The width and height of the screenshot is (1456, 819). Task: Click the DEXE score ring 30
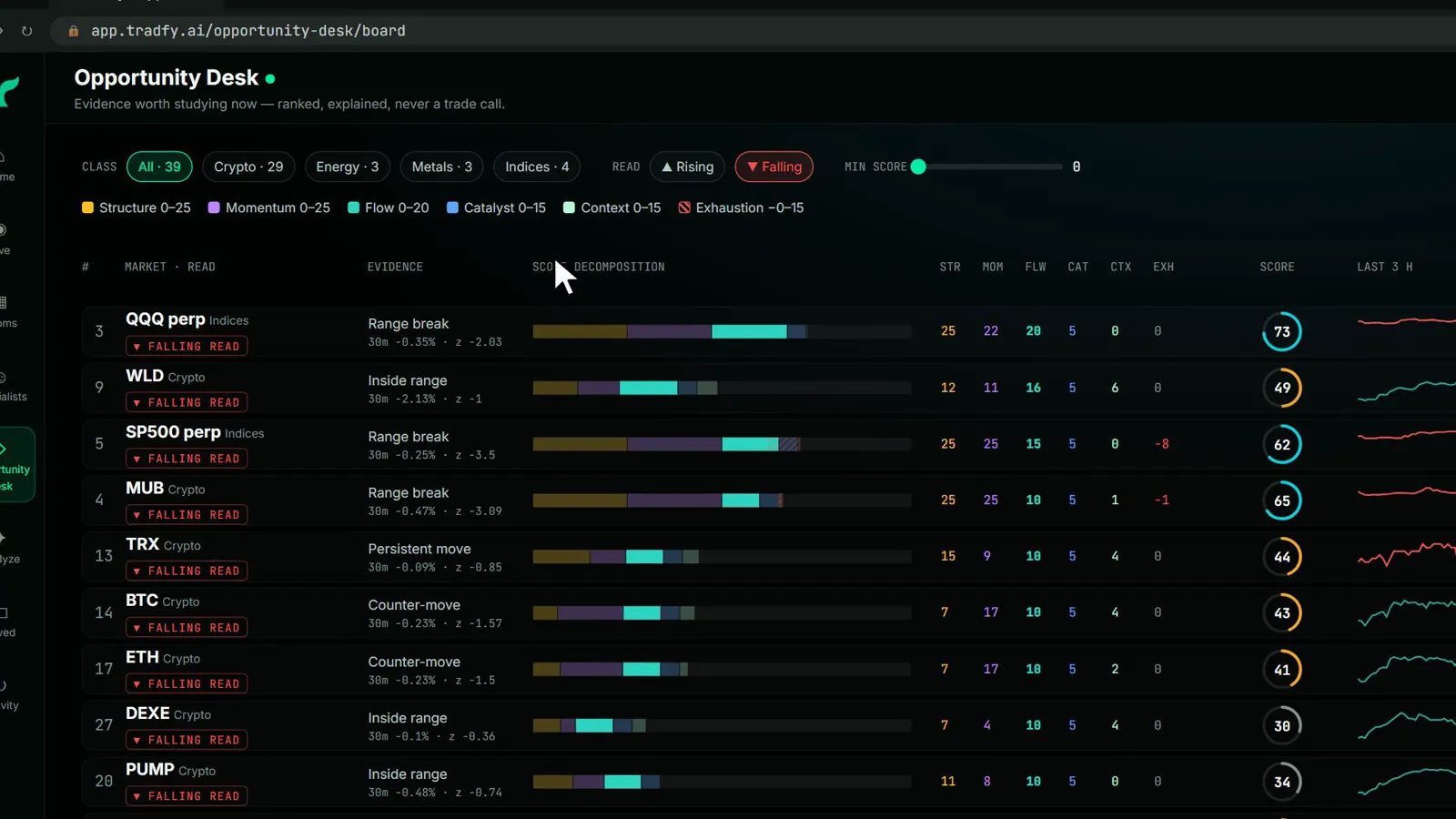point(1281,726)
